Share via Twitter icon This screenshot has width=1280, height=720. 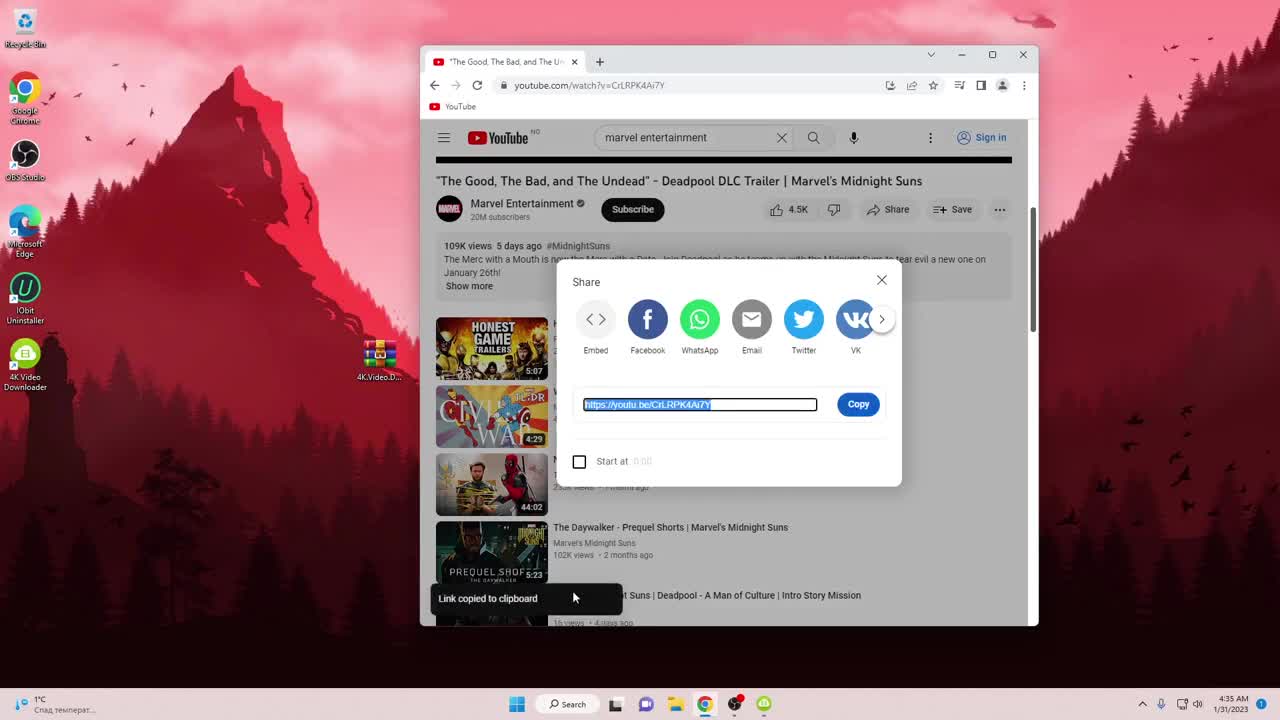(x=803, y=319)
